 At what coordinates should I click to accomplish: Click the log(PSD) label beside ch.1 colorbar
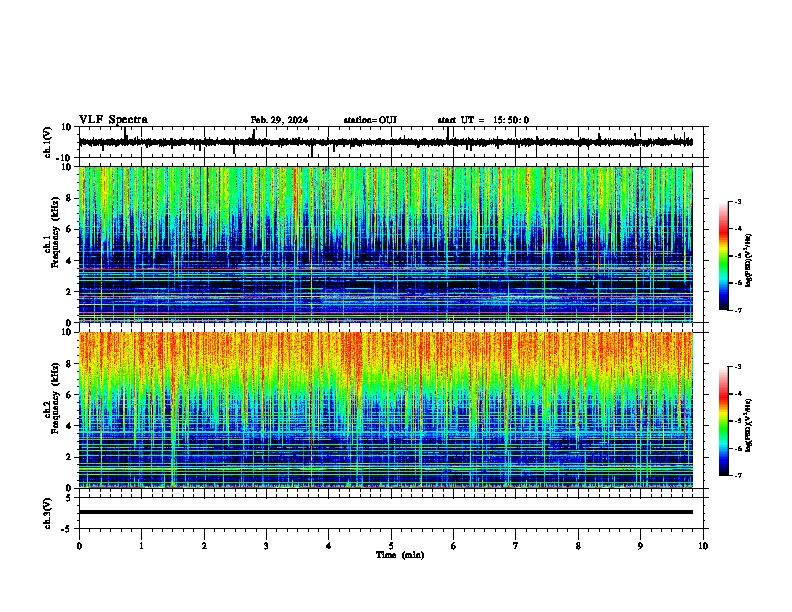click(x=749, y=261)
